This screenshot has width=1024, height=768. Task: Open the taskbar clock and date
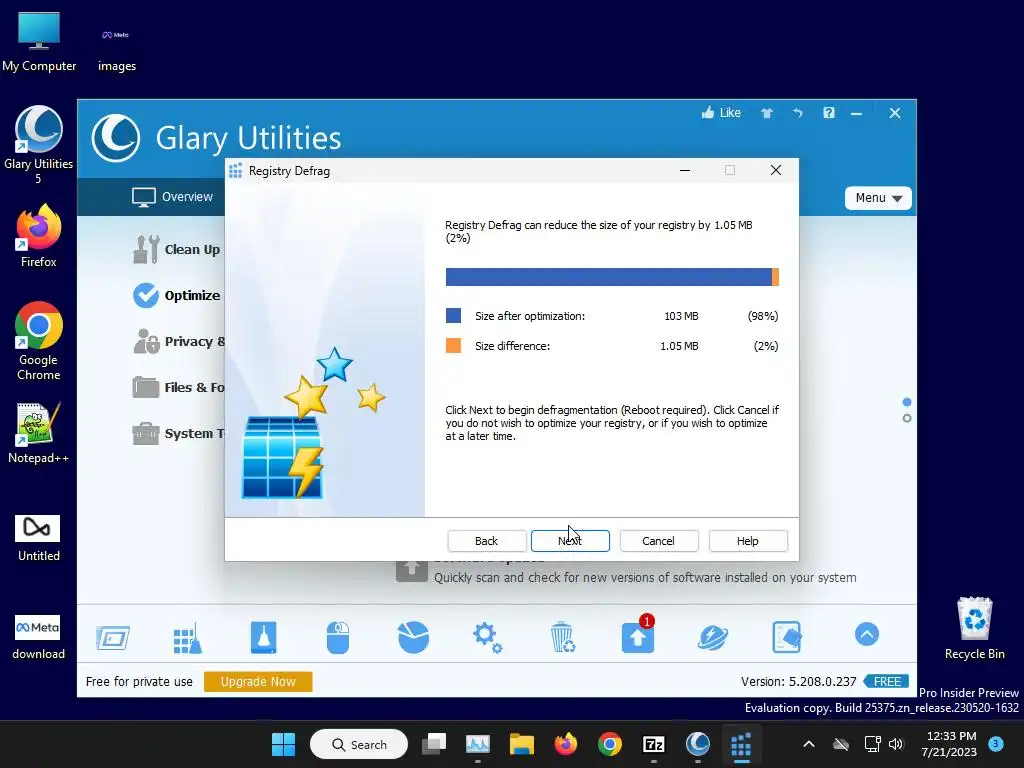(950, 744)
